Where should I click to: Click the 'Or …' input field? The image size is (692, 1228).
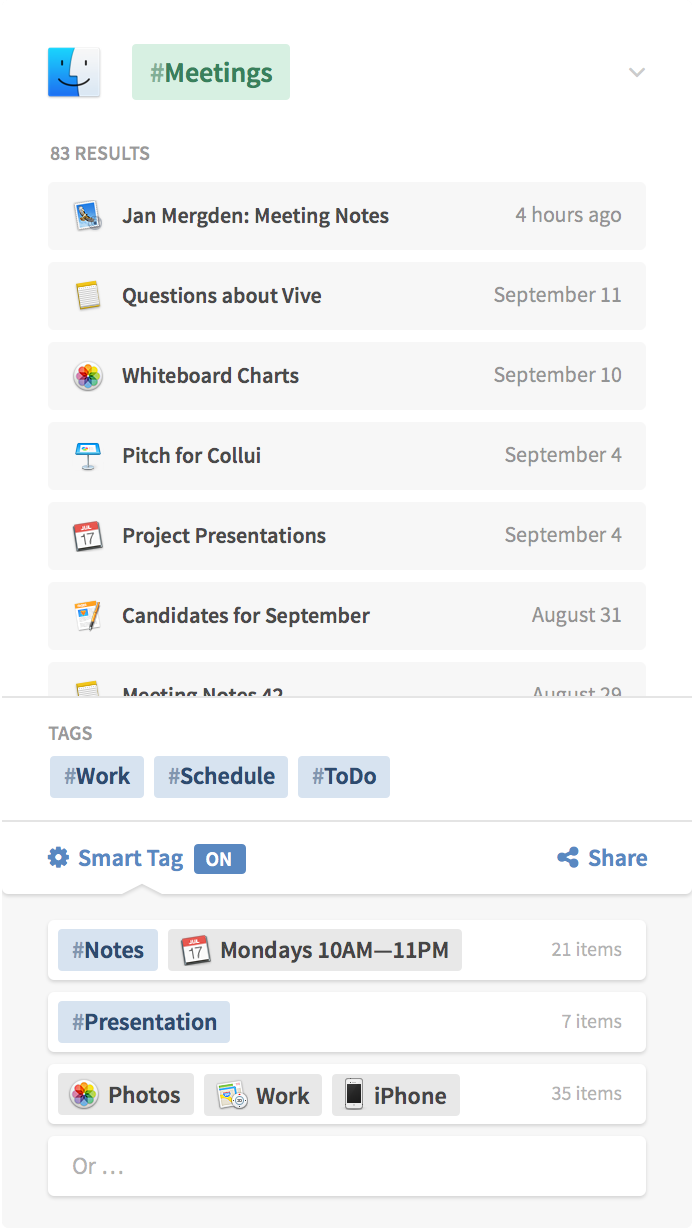pyautogui.click(x=346, y=1165)
